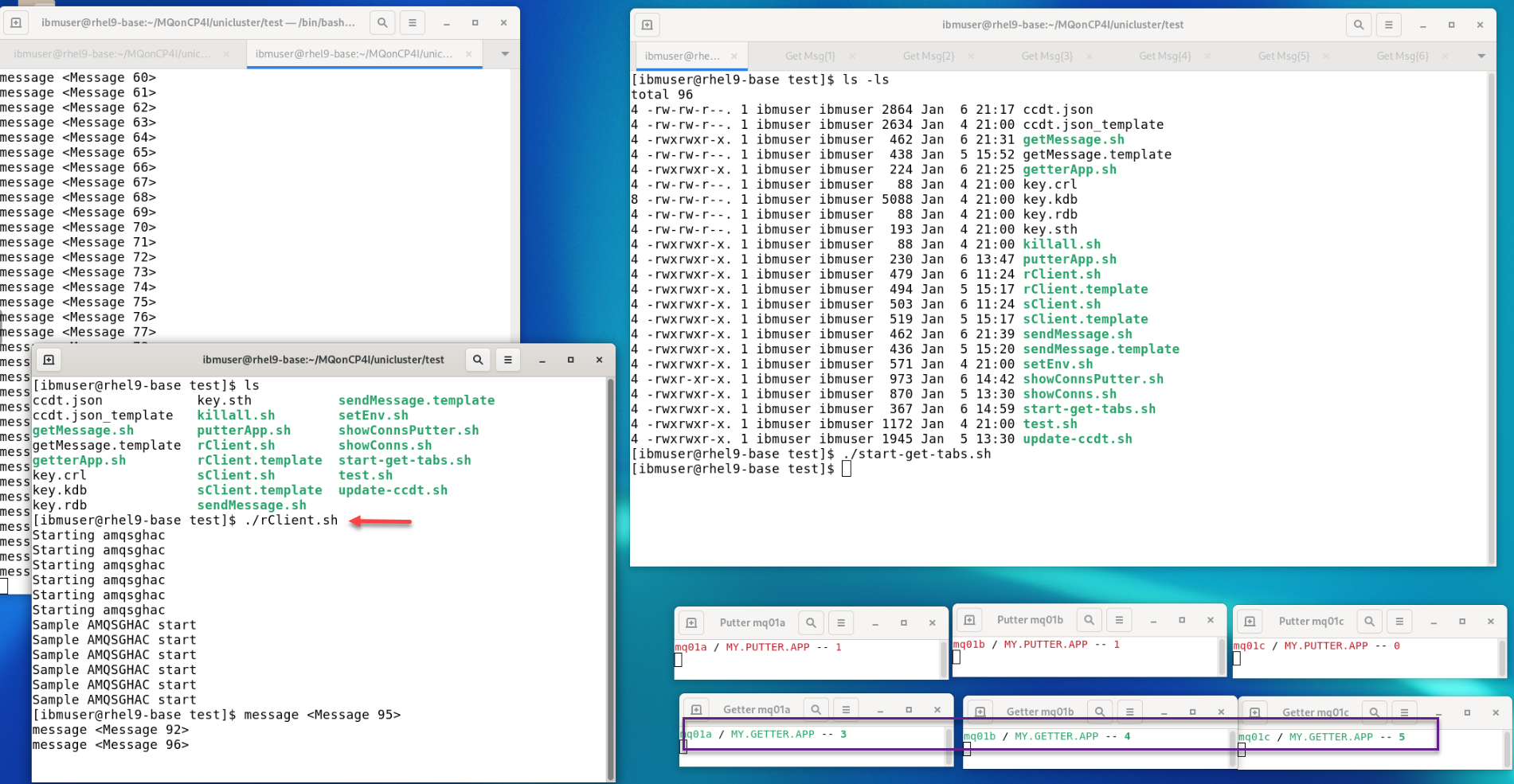
Task: Open hamburger menu in large right terminal
Action: [x=1389, y=25]
